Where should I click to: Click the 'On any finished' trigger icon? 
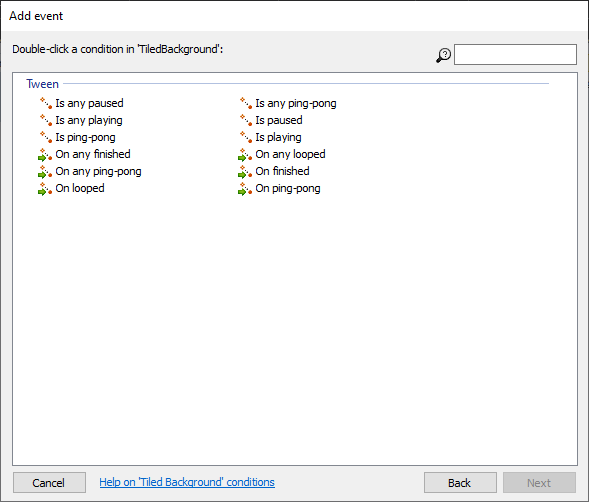(45, 154)
